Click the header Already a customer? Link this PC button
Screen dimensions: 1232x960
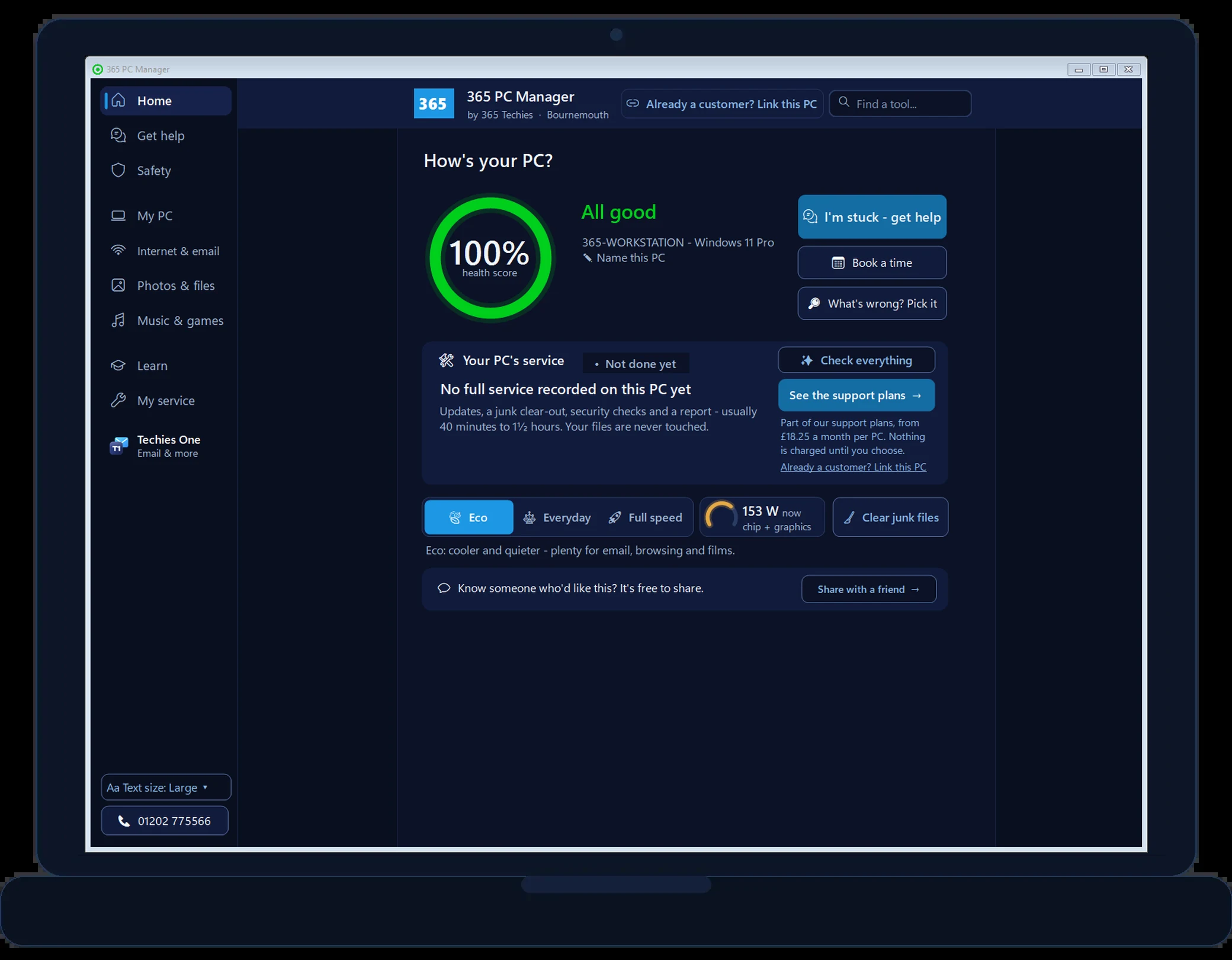point(722,104)
